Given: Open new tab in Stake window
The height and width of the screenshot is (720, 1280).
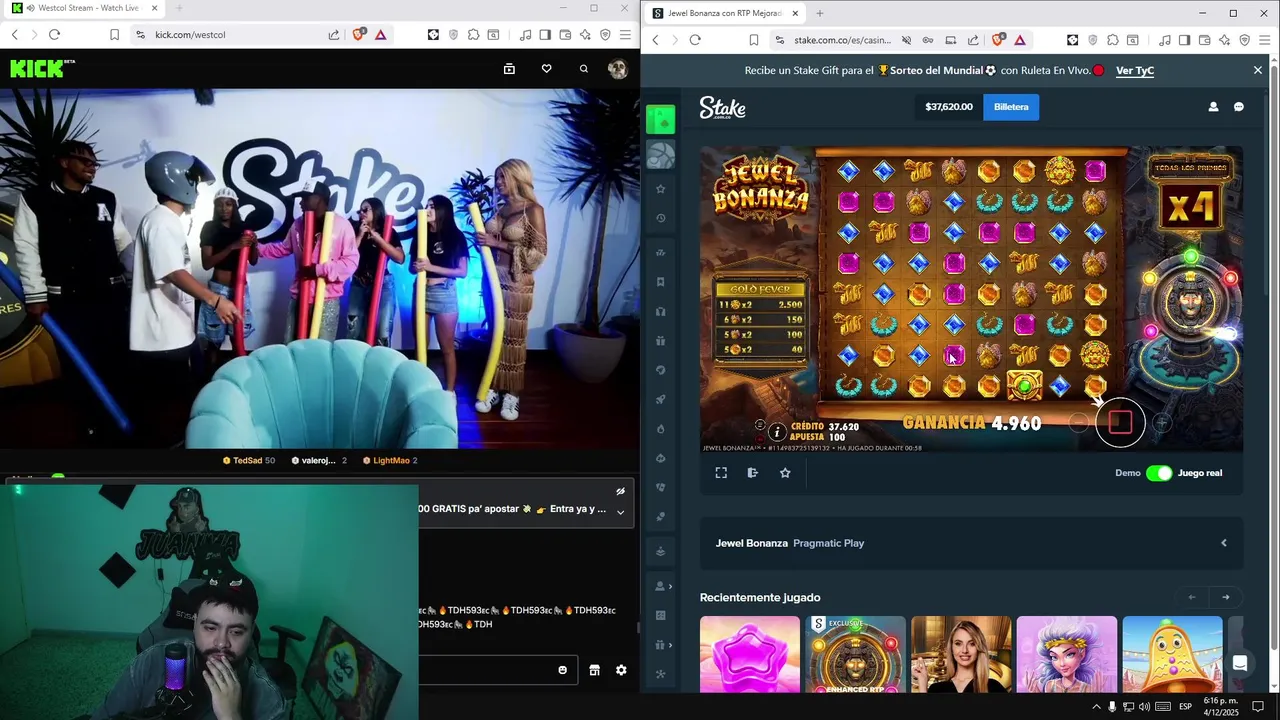Looking at the screenshot, I should coord(820,13).
